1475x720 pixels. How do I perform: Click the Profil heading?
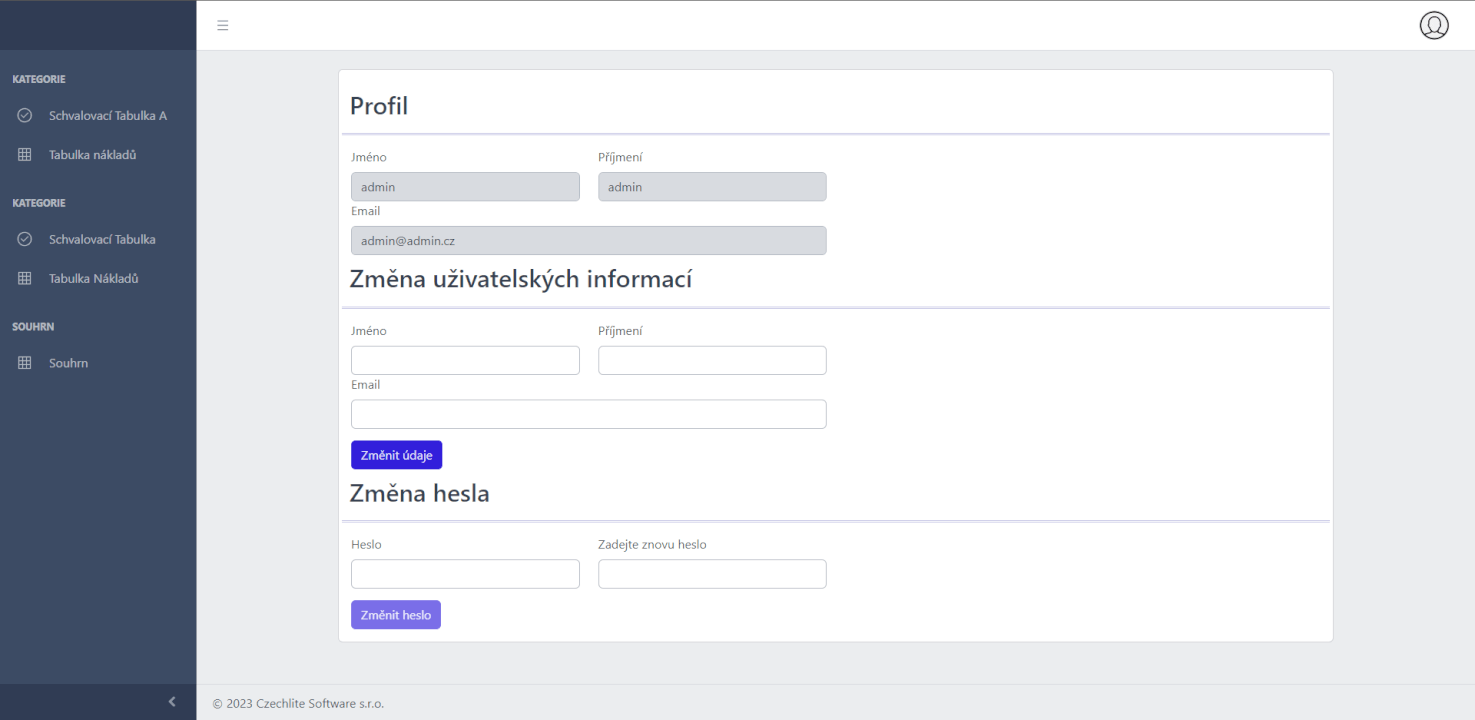[379, 106]
